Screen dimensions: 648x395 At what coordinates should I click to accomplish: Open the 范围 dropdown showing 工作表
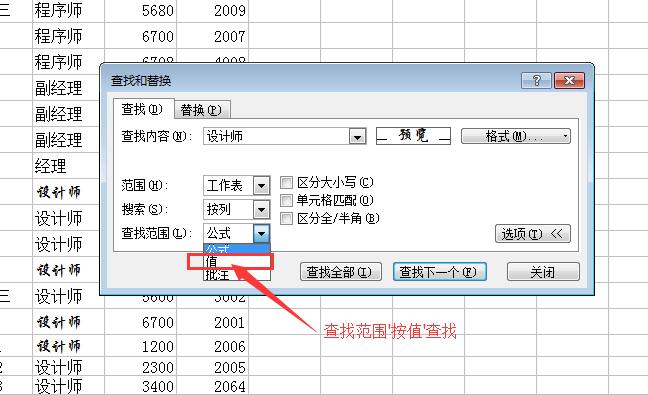coord(237,186)
